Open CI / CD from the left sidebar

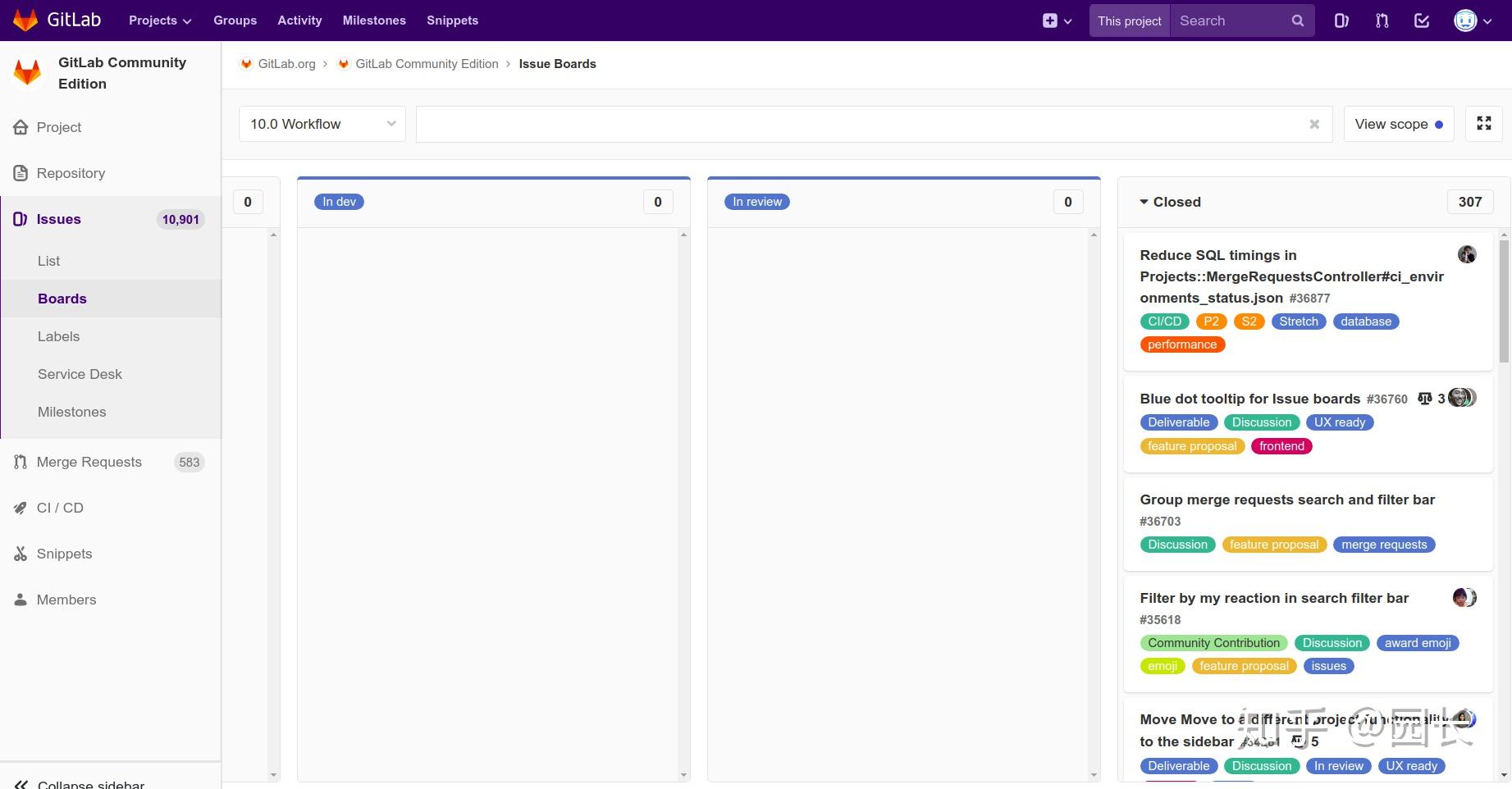click(x=59, y=508)
